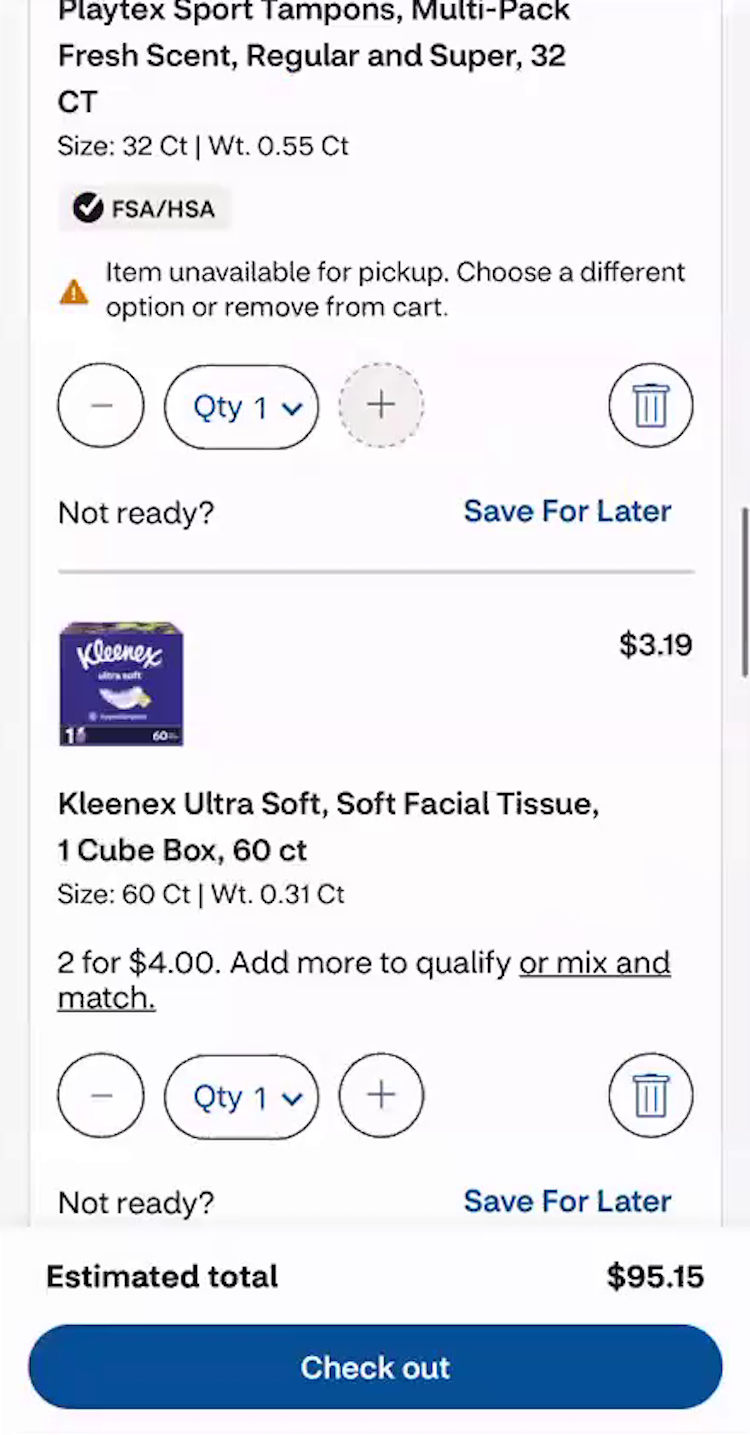Viewport: 750px width, 1435px height.
Task: Expand the quantity chevron next to Qty 1 on Kleenex
Action: [291, 1097]
